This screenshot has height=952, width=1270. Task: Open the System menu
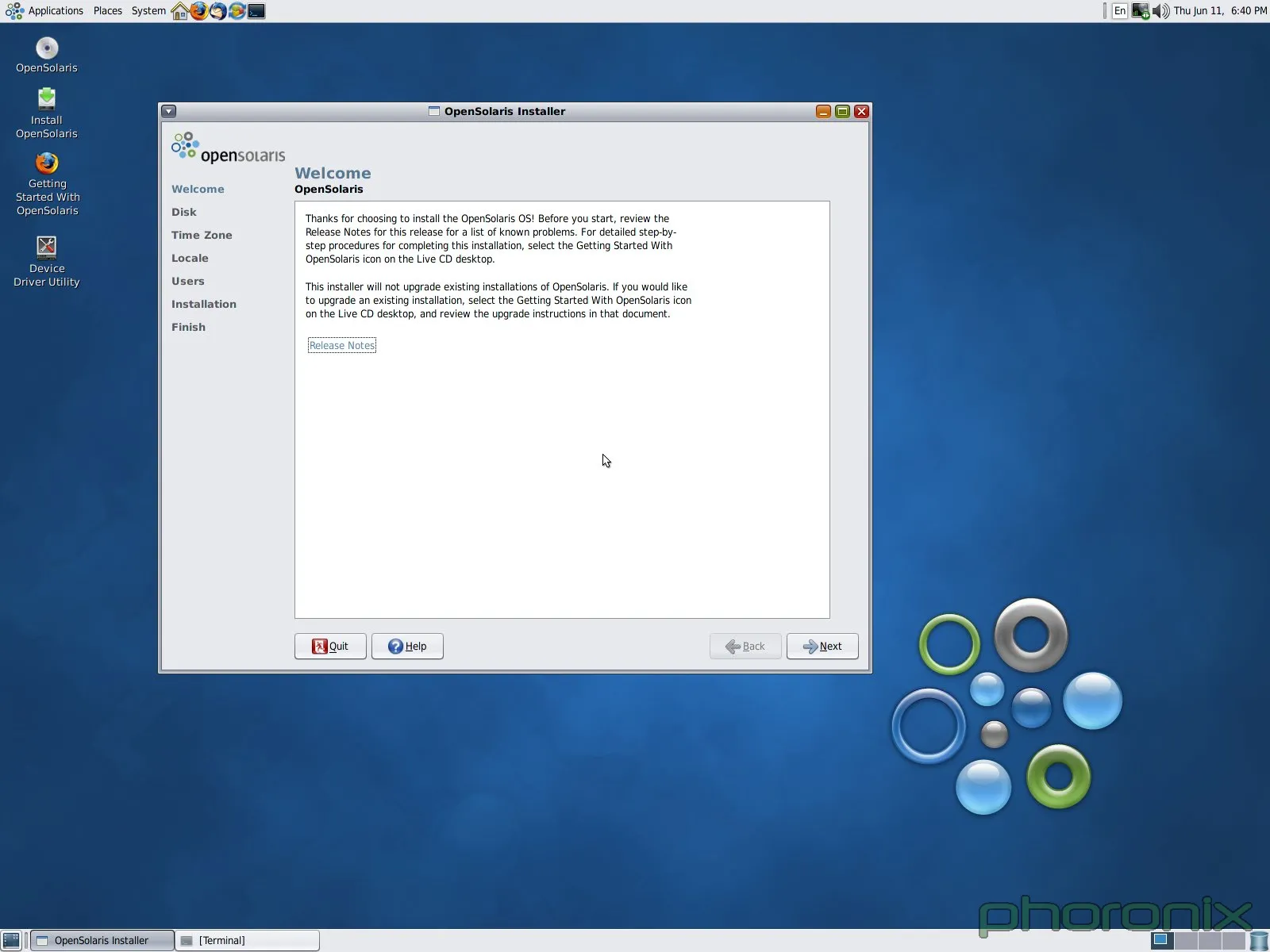pos(148,11)
